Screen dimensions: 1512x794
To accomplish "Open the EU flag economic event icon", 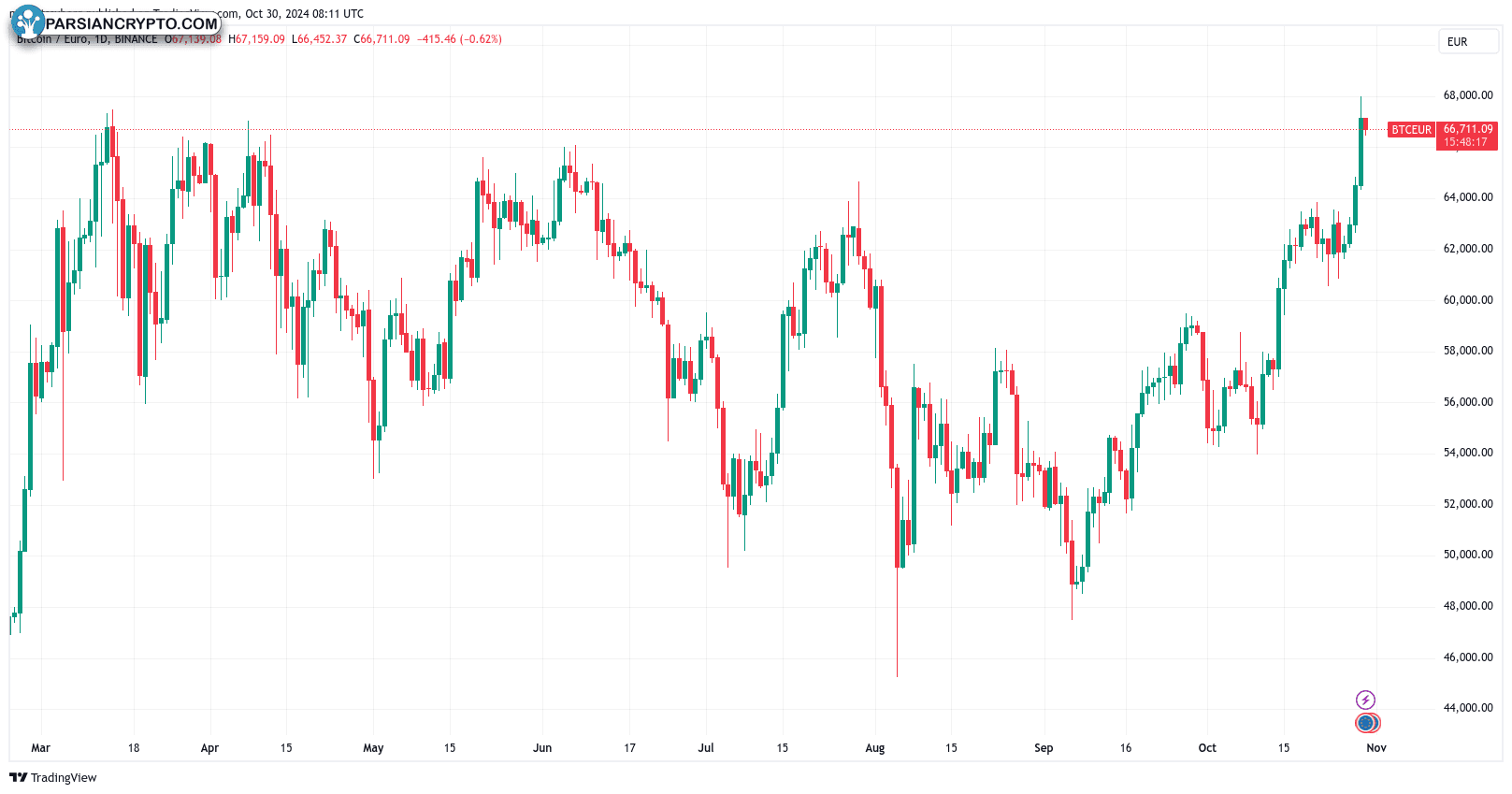I will pos(1367,723).
